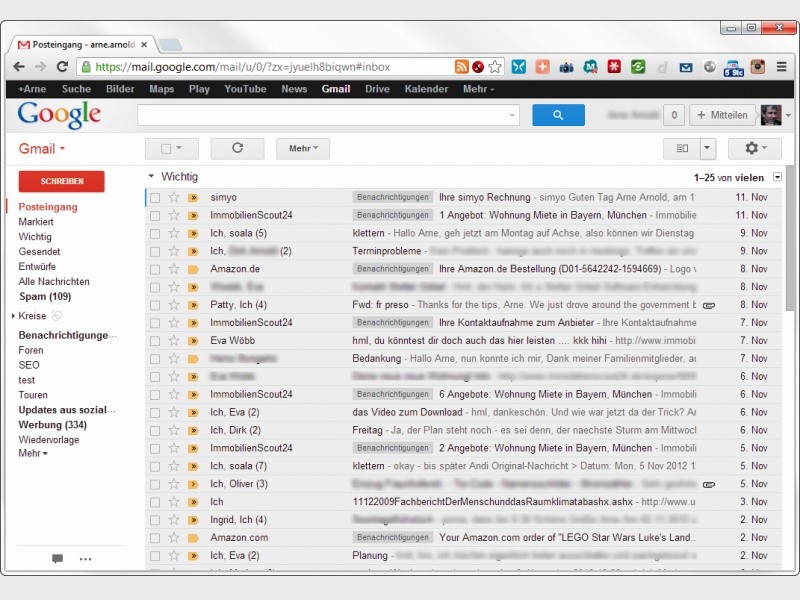Image resolution: width=800 pixels, height=600 pixels.
Task: Open the section options dropdown beside 1–25 von vielen
Action: click(777, 177)
